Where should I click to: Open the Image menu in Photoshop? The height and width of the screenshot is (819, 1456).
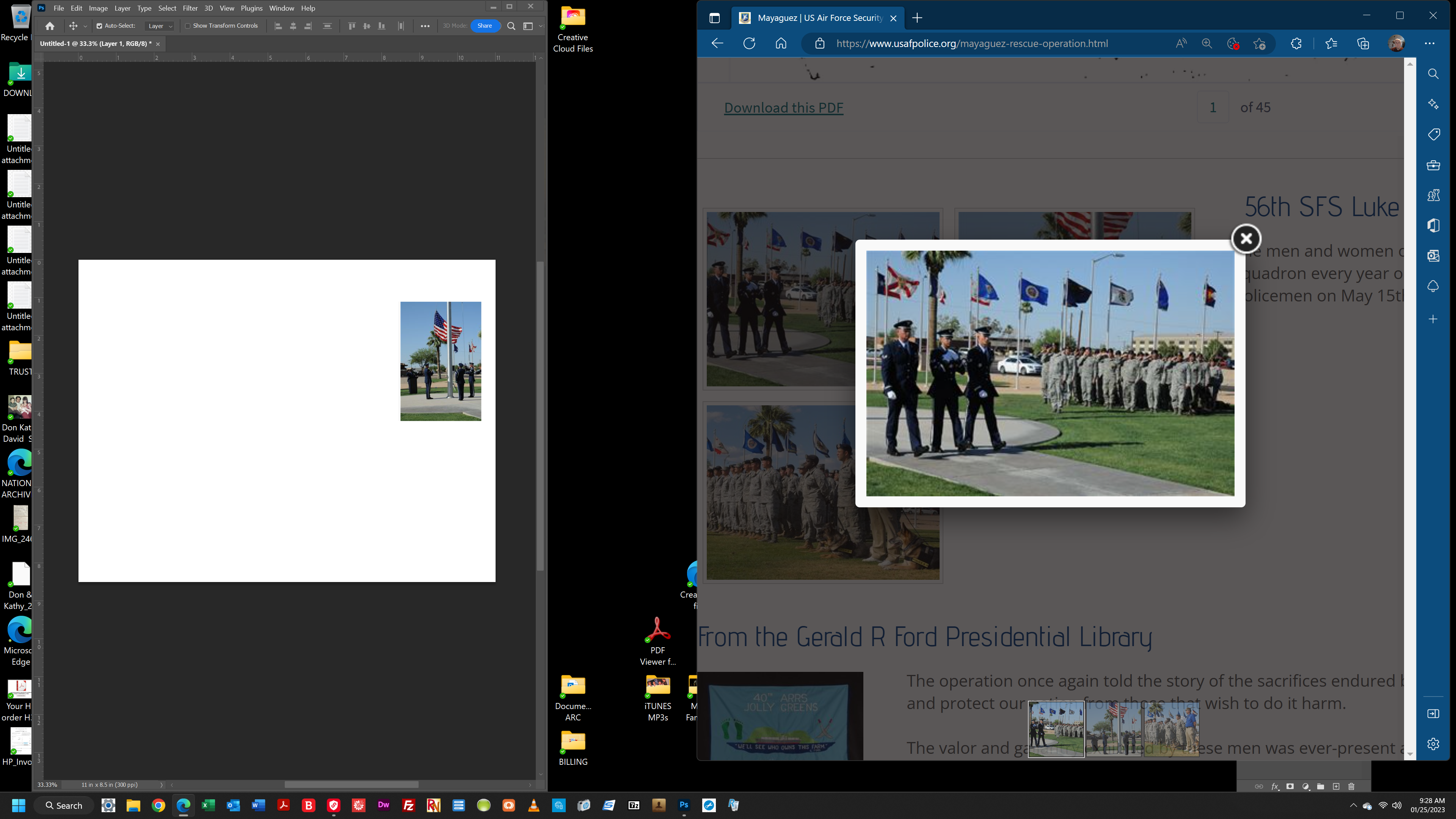click(98, 8)
